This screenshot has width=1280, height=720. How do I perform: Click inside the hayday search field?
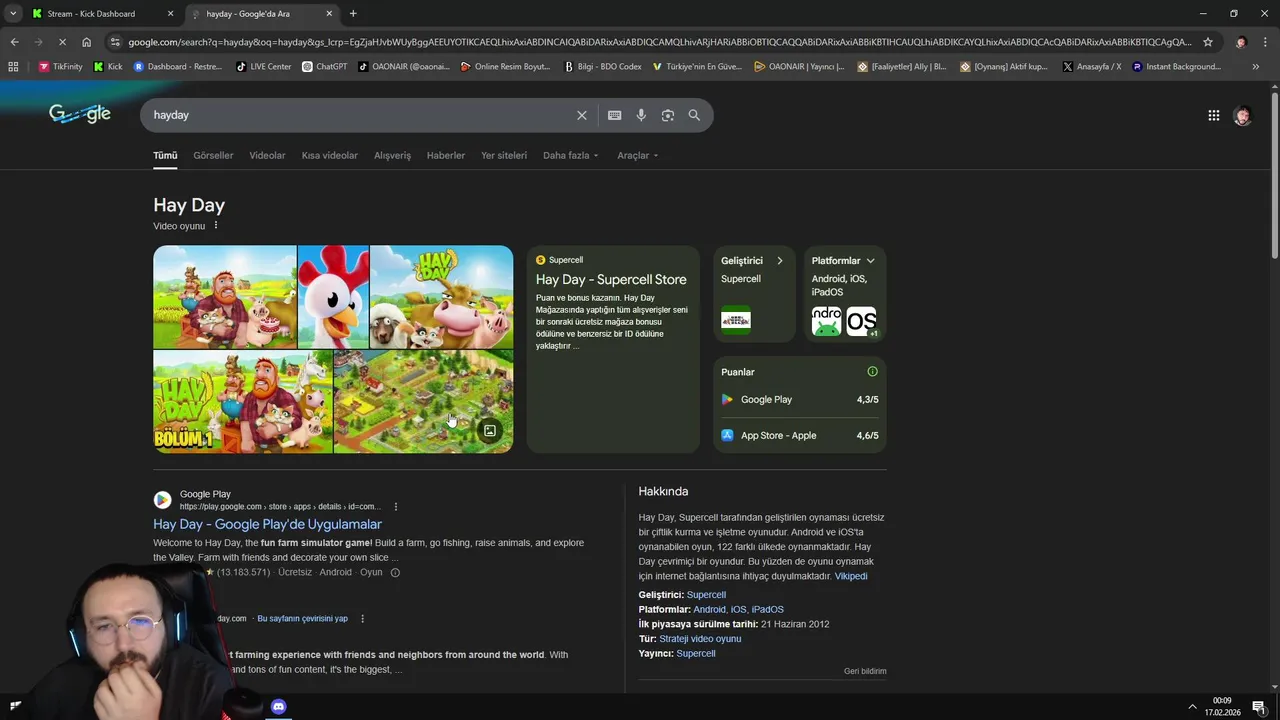click(x=360, y=115)
